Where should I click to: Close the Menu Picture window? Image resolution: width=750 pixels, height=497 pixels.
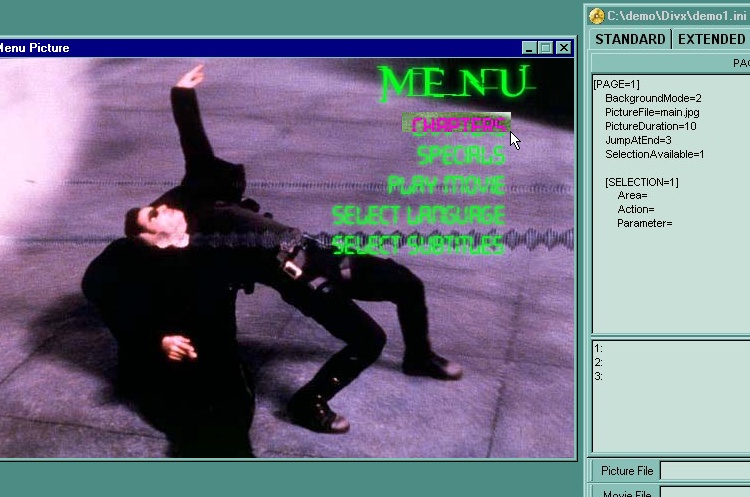point(564,48)
